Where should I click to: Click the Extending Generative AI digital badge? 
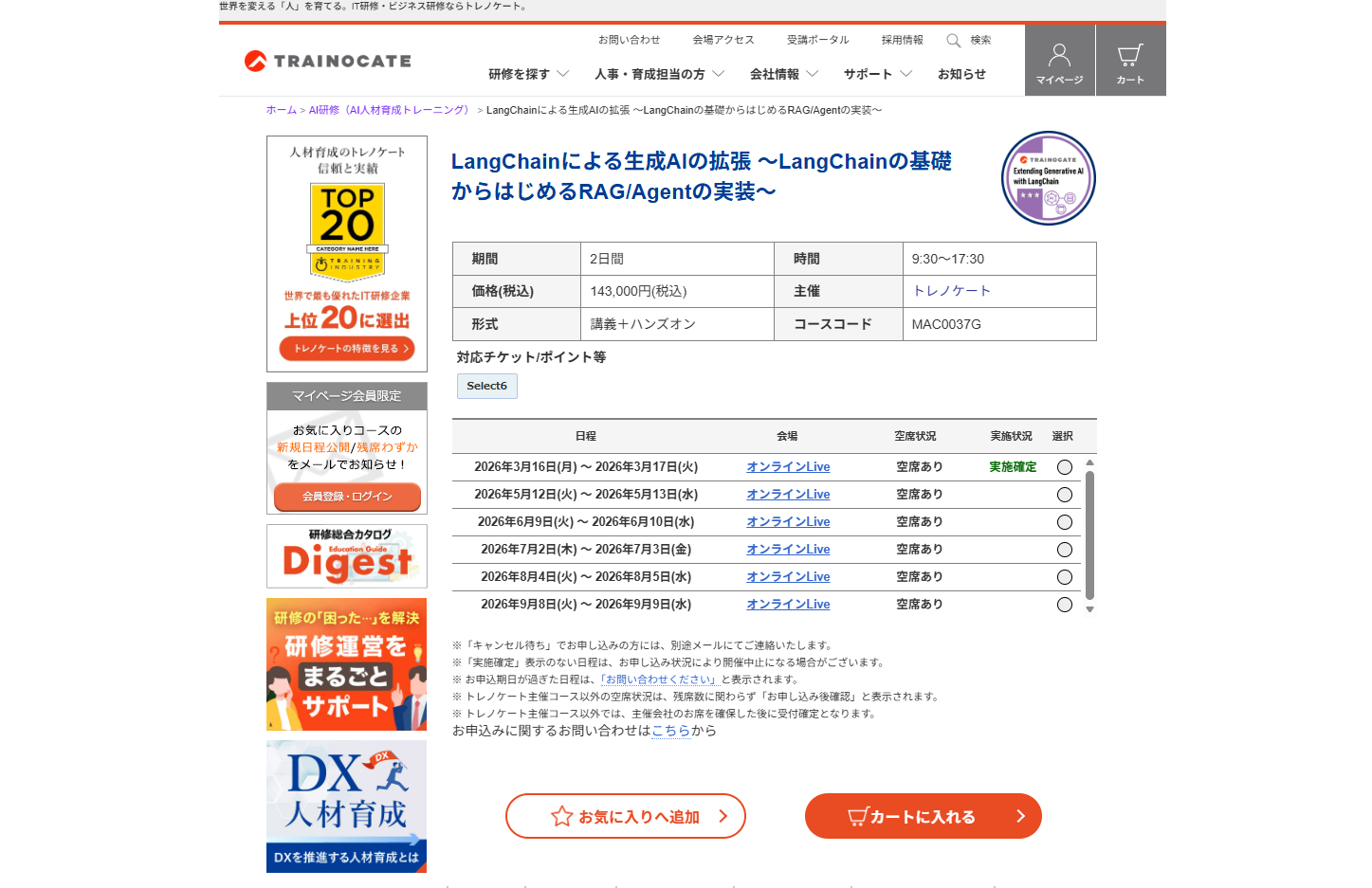point(1048,177)
